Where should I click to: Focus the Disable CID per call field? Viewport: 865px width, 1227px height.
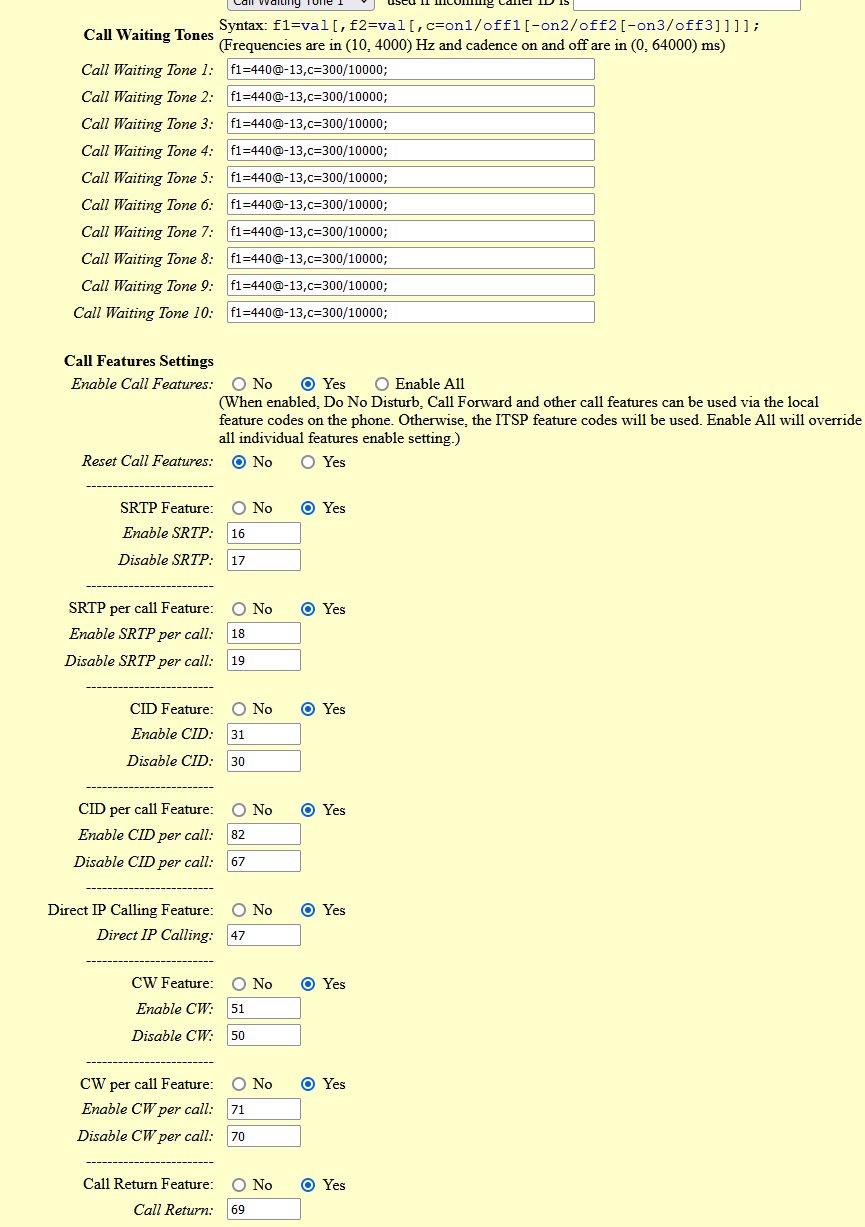coord(264,862)
